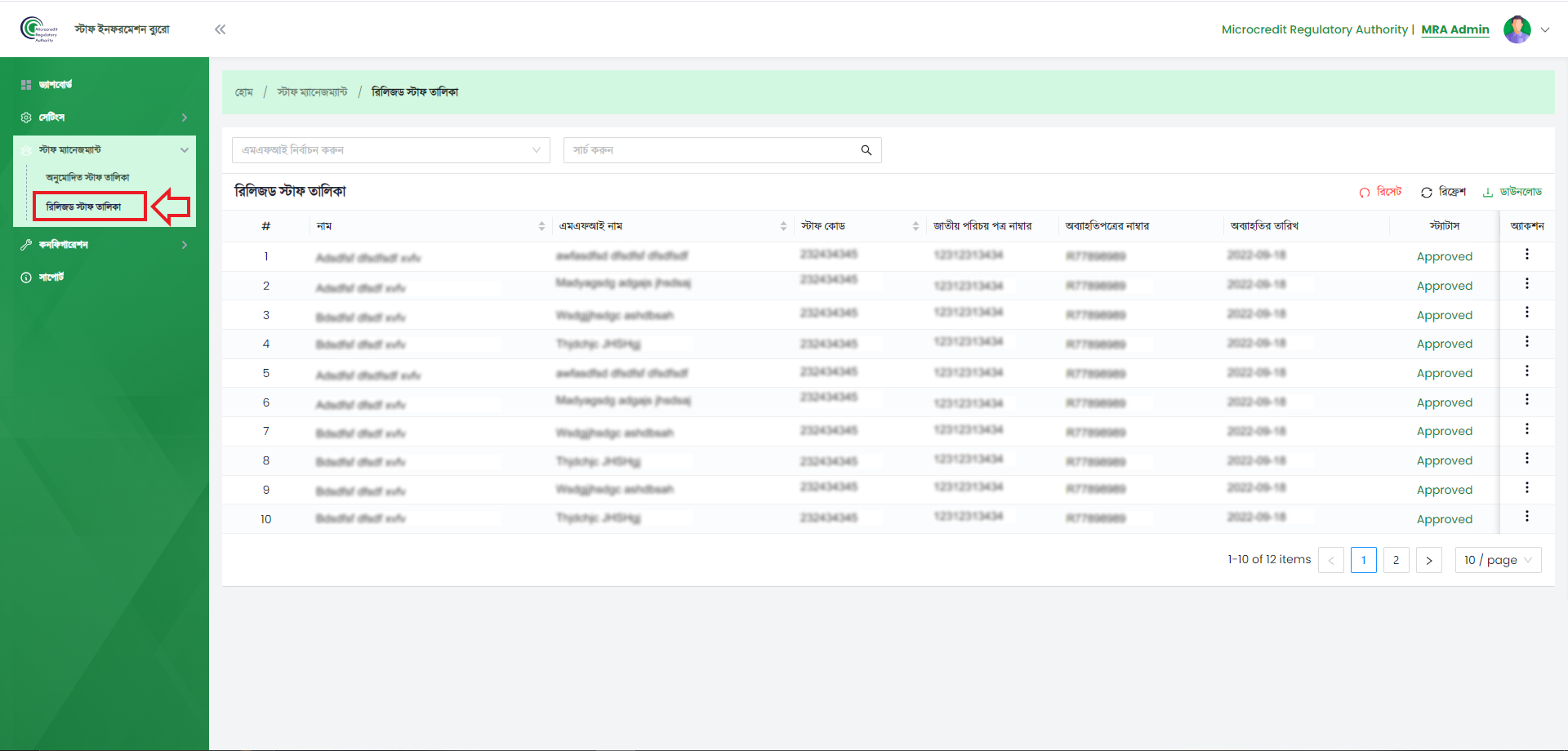Open the MFI selection dropdown
1568x751 pixels.
[x=391, y=150]
